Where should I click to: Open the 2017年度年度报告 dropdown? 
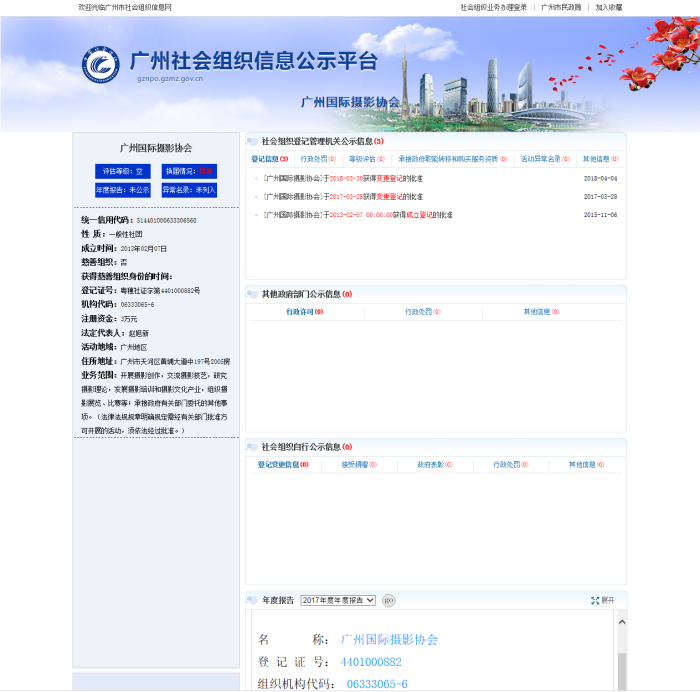pyautogui.click(x=338, y=600)
